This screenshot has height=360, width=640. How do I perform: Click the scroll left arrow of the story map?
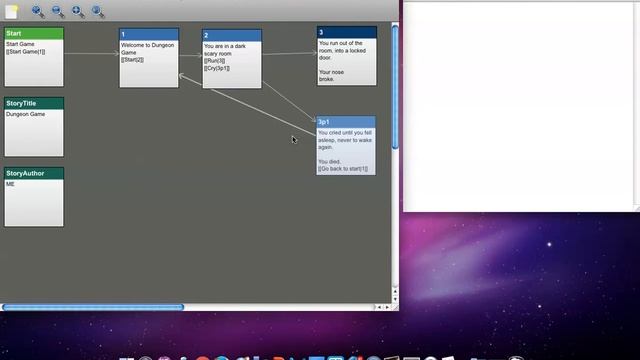[x=379, y=307]
